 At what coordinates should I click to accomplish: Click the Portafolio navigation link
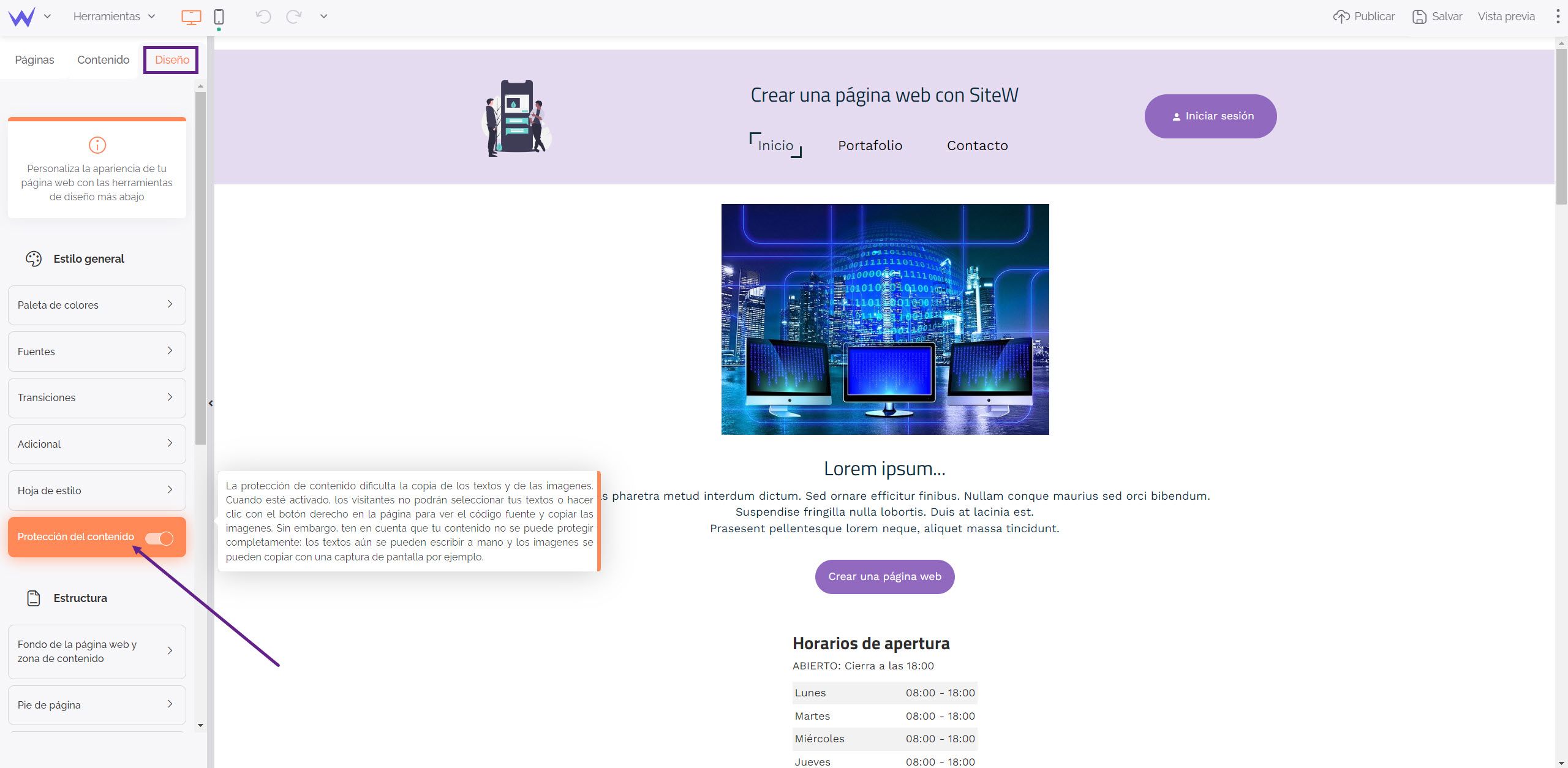click(870, 146)
